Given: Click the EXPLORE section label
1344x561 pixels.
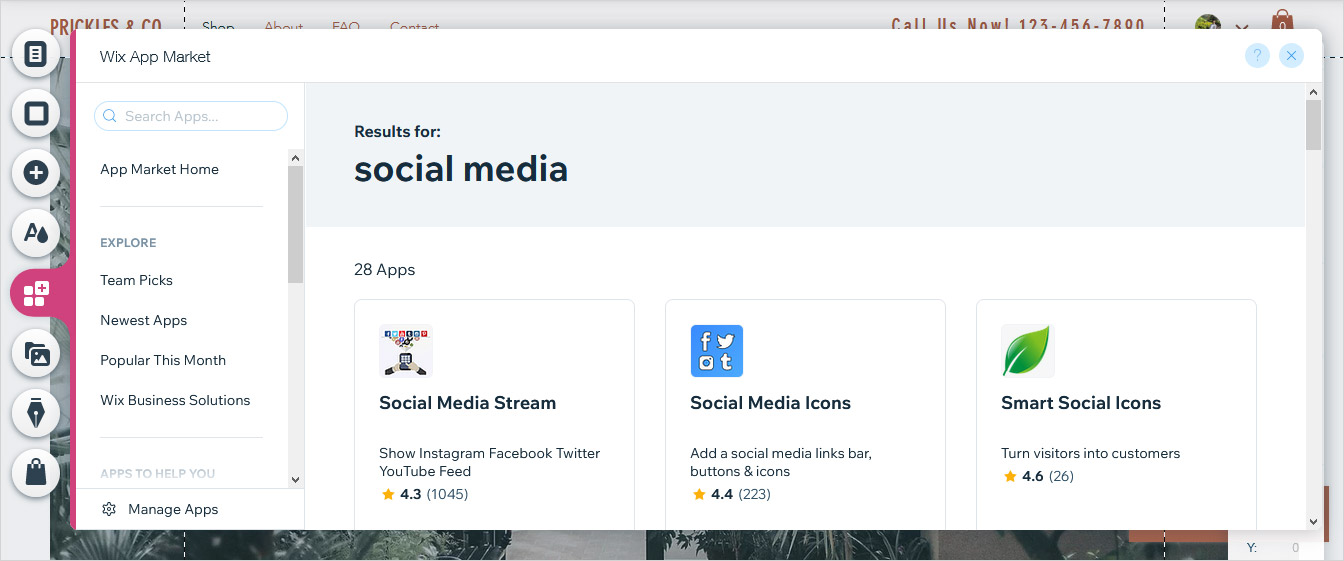Looking at the screenshot, I should click(x=128, y=243).
